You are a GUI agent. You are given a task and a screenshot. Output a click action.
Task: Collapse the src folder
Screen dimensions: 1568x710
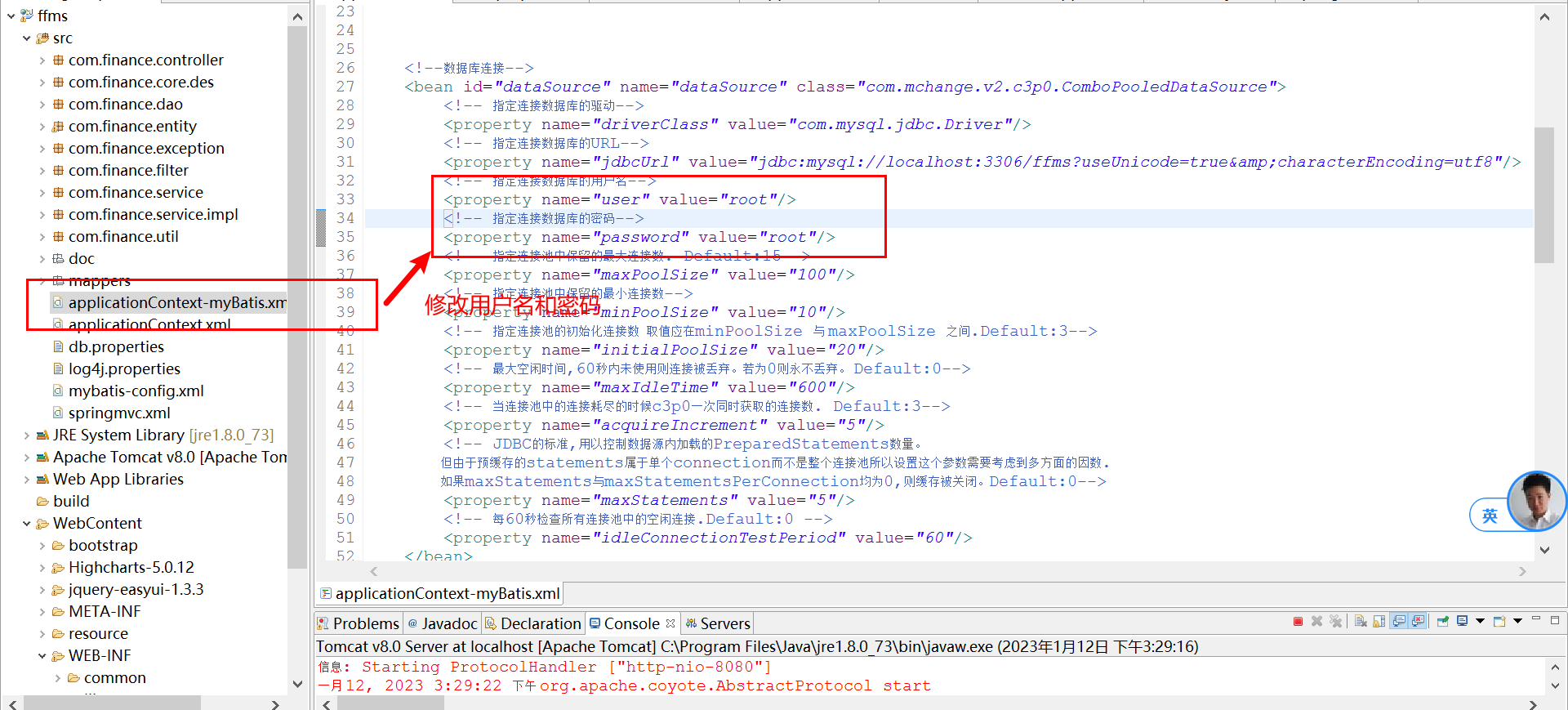click(27, 38)
